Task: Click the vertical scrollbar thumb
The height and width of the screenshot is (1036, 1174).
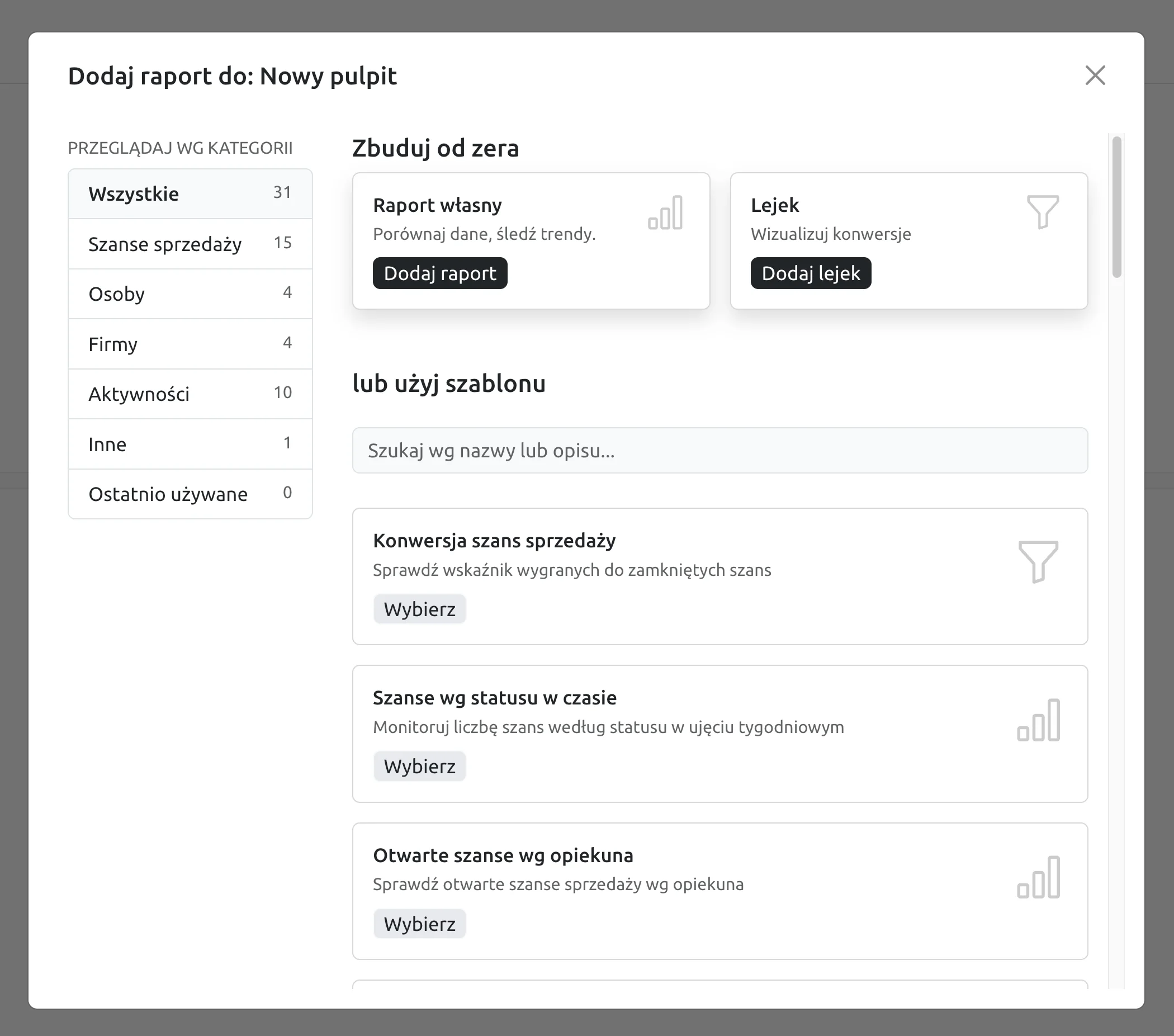Action: coord(1116,207)
